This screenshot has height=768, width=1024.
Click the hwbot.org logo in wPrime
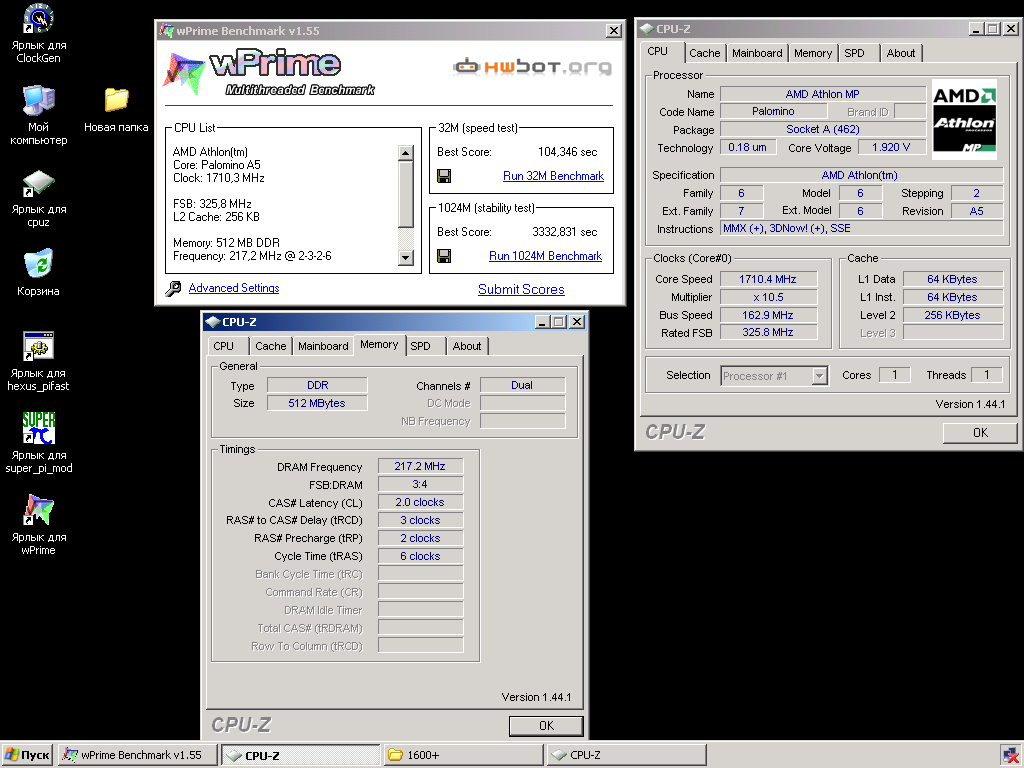tap(533, 67)
